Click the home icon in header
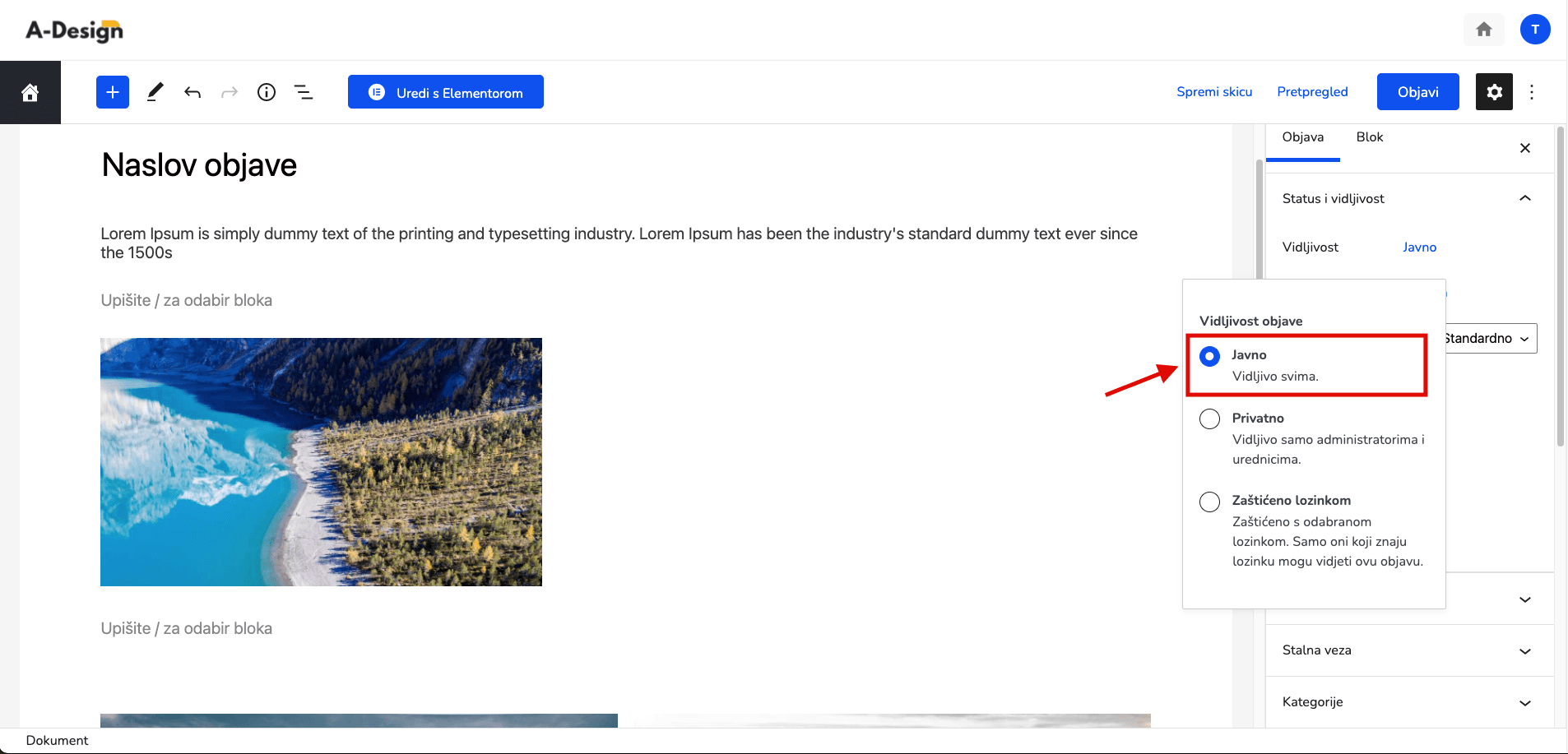The width and height of the screenshot is (1568, 754). click(1484, 30)
